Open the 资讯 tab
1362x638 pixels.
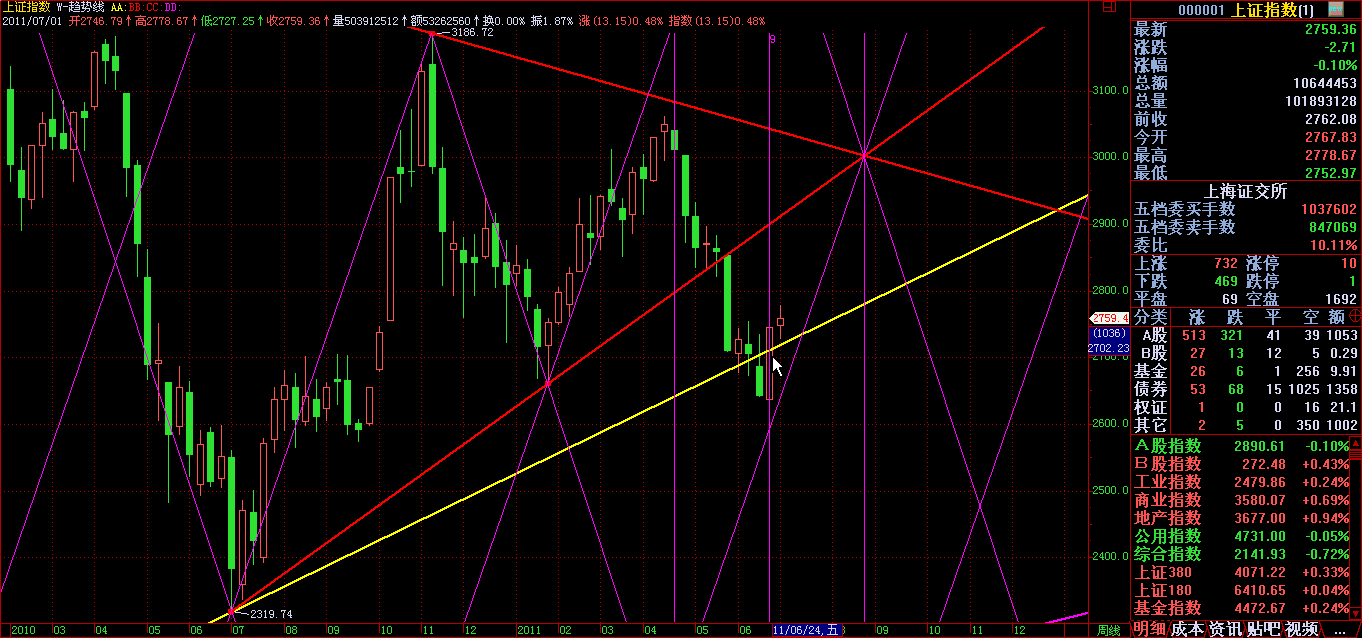(x=1226, y=628)
